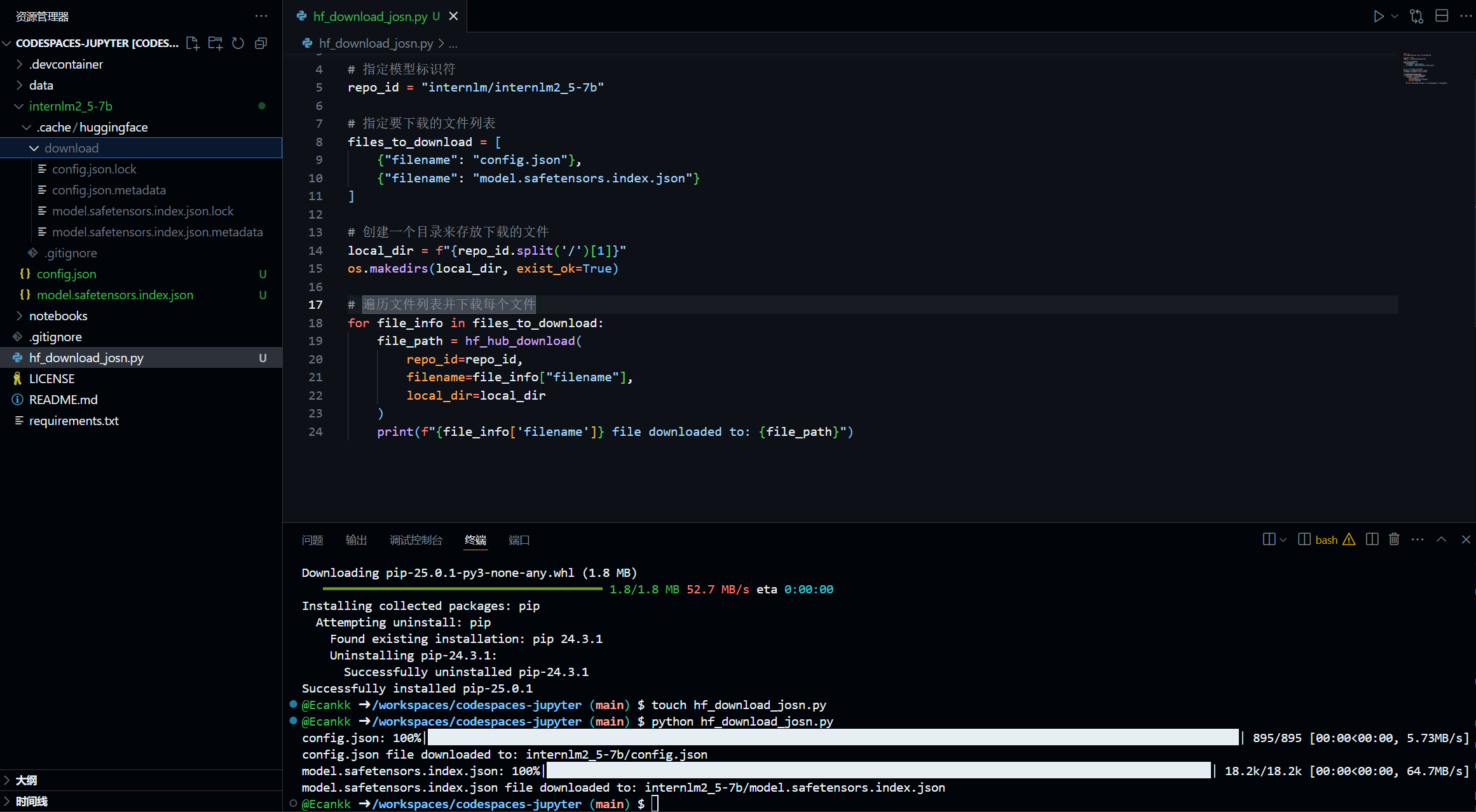Select hf_download_josn.py in explorer
Viewport: 1476px width, 812px height.
click(141, 358)
